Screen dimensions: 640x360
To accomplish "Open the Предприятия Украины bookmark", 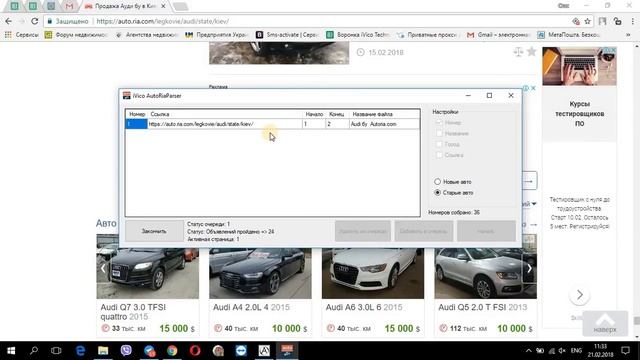I will pos(217,35).
